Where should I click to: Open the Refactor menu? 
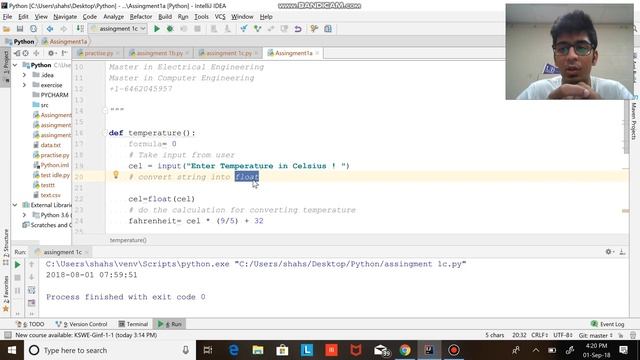[x=140, y=17]
